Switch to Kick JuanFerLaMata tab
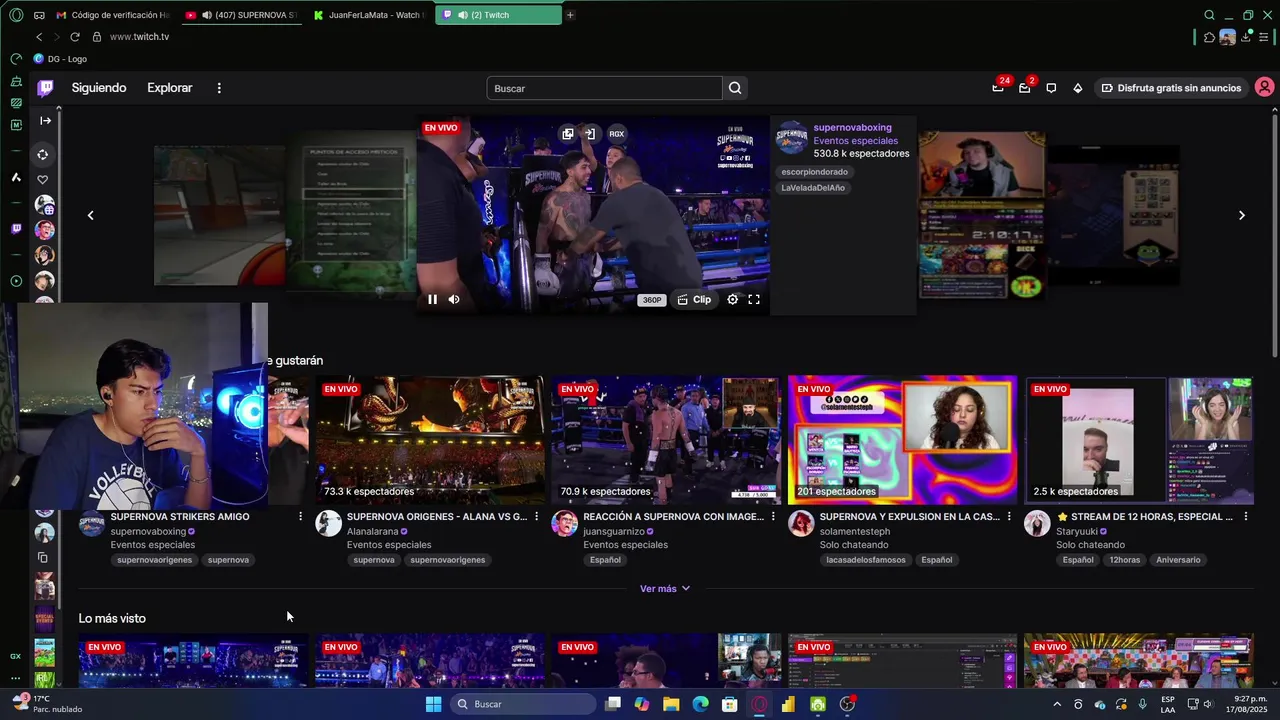The height and width of the screenshot is (720, 1280). (x=368, y=15)
